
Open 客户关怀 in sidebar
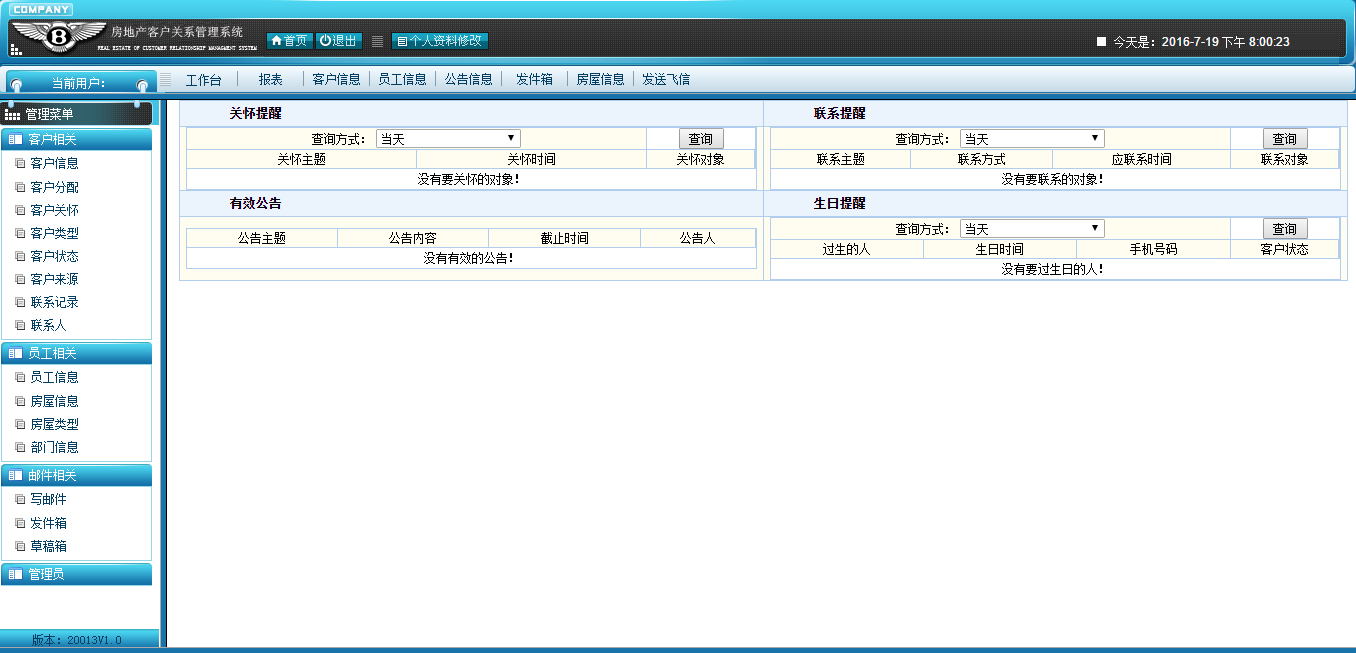click(54, 210)
